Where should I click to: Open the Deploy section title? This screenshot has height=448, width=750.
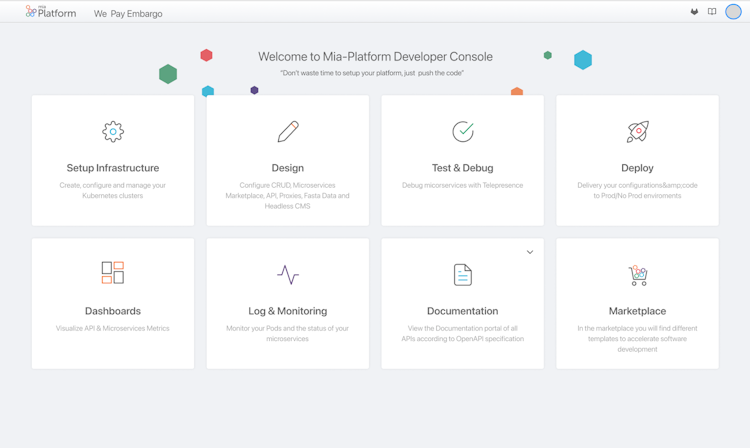[x=637, y=168]
